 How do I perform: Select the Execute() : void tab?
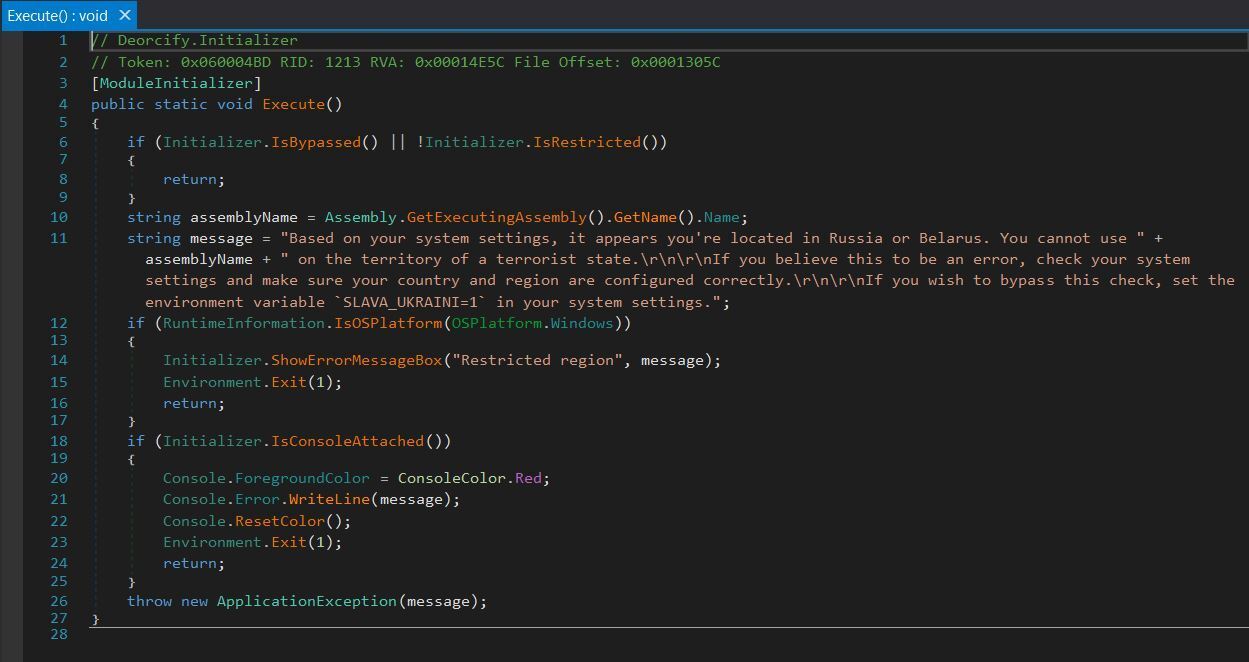tap(57, 15)
